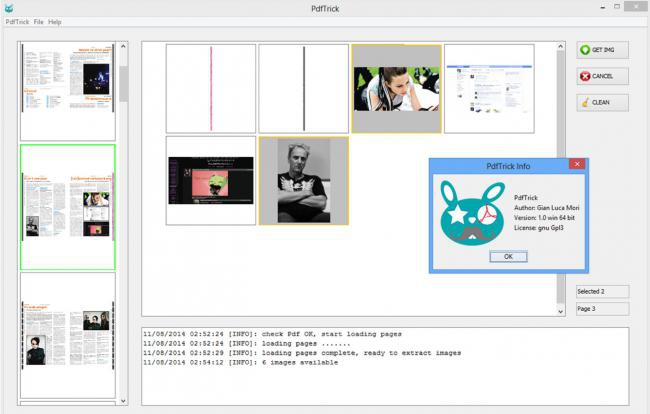Open the PdfTrick menu
The width and height of the screenshot is (650, 414).
[17, 22]
